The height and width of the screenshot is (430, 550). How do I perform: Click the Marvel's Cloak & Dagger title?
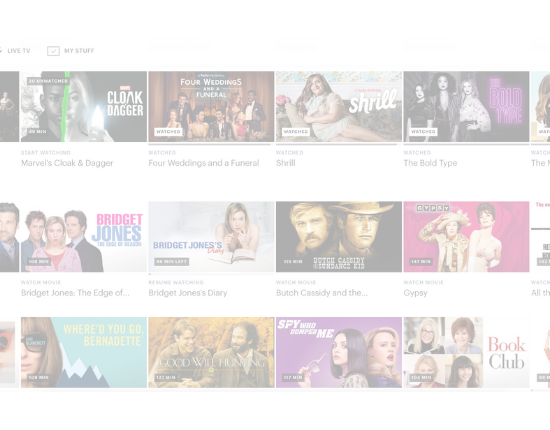(67, 163)
